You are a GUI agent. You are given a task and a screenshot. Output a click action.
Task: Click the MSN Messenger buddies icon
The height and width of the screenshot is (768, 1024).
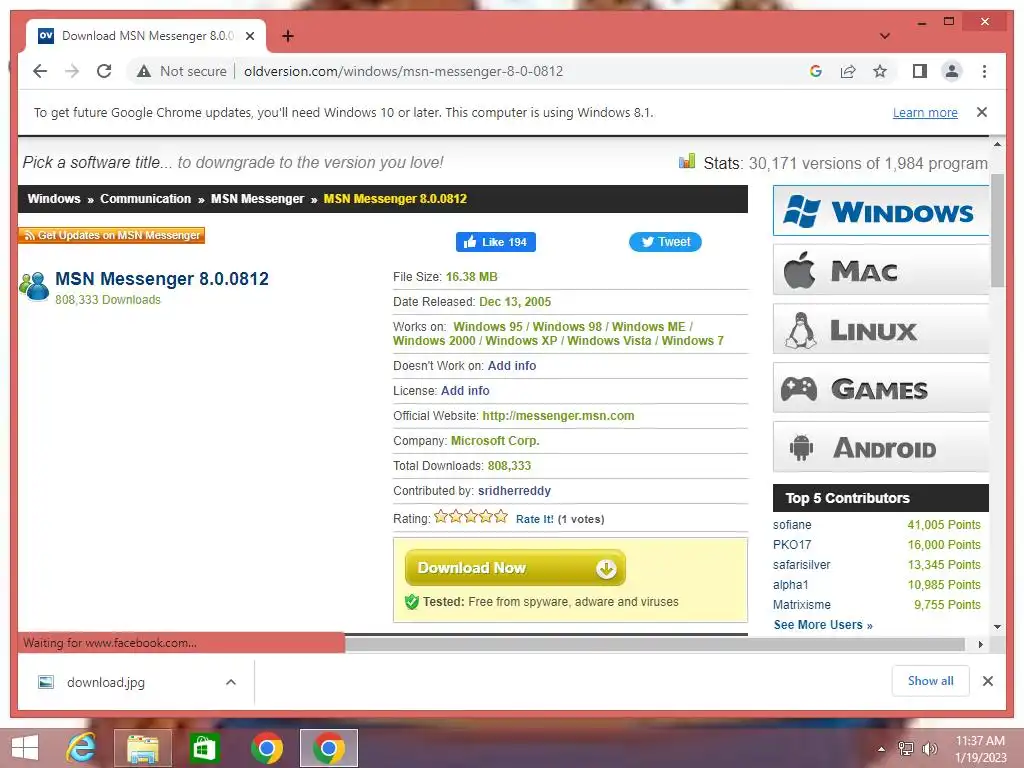[35, 286]
